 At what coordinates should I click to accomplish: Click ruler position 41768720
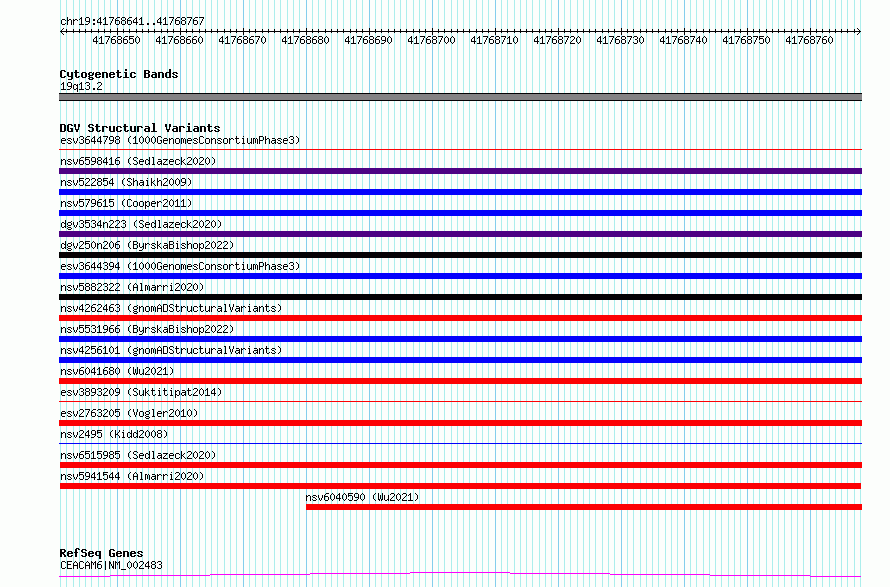[x=557, y=40]
